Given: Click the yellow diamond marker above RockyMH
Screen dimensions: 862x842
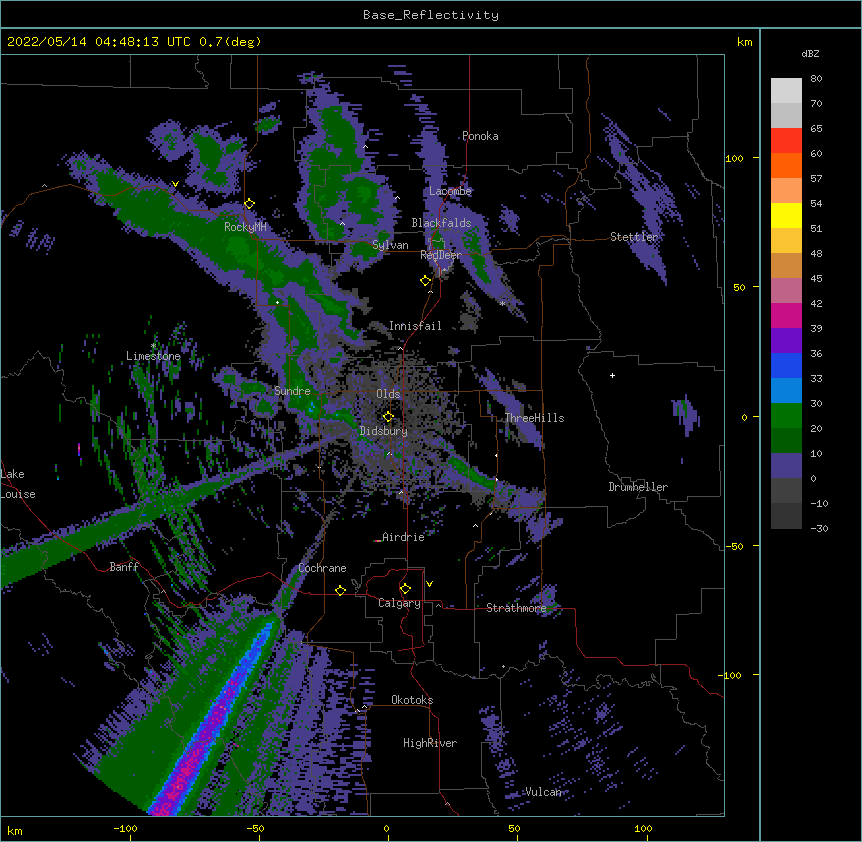Looking at the screenshot, I should pos(250,204).
